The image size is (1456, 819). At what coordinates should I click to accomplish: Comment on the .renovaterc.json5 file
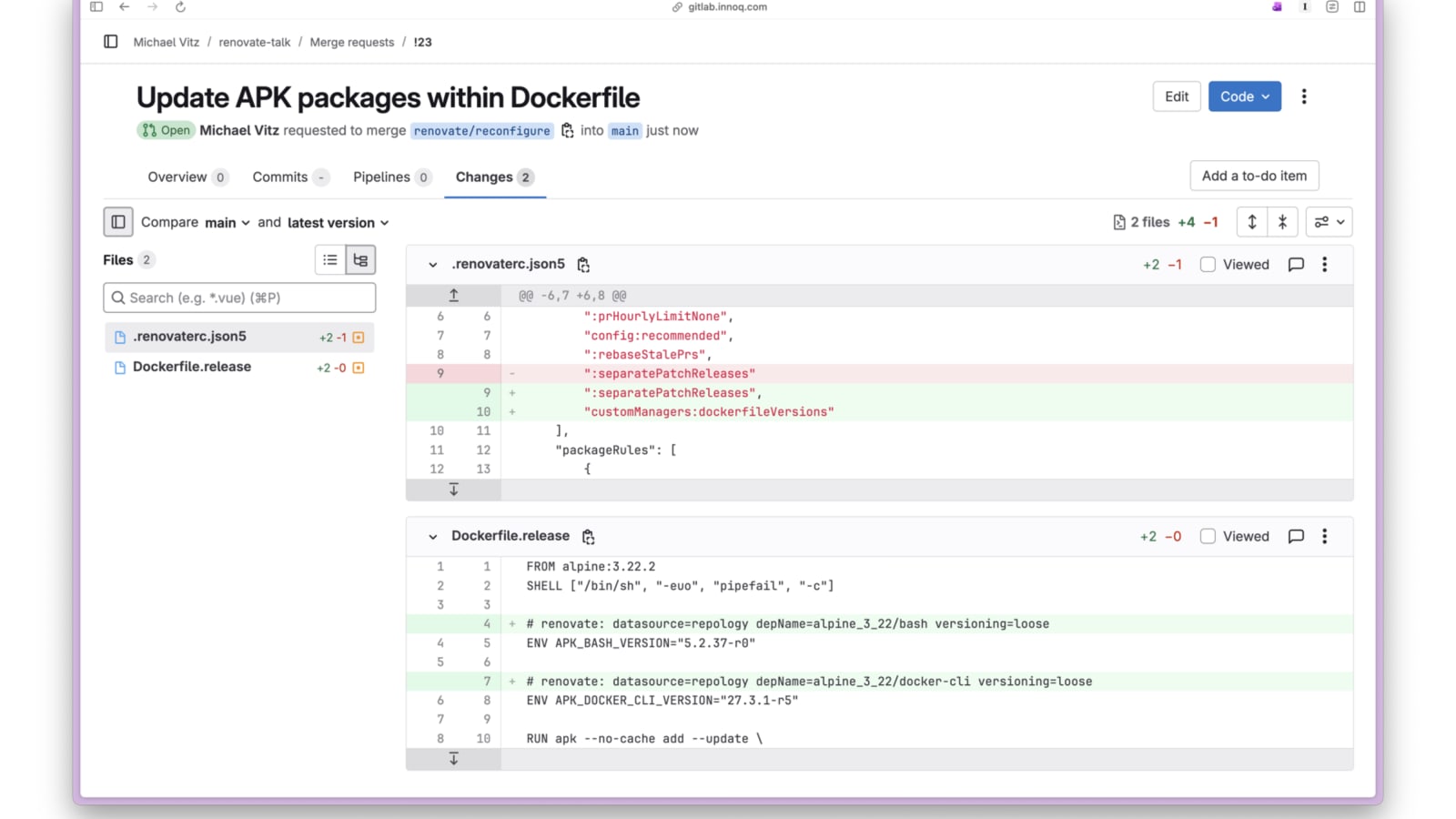pyautogui.click(x=1296, y=265)
